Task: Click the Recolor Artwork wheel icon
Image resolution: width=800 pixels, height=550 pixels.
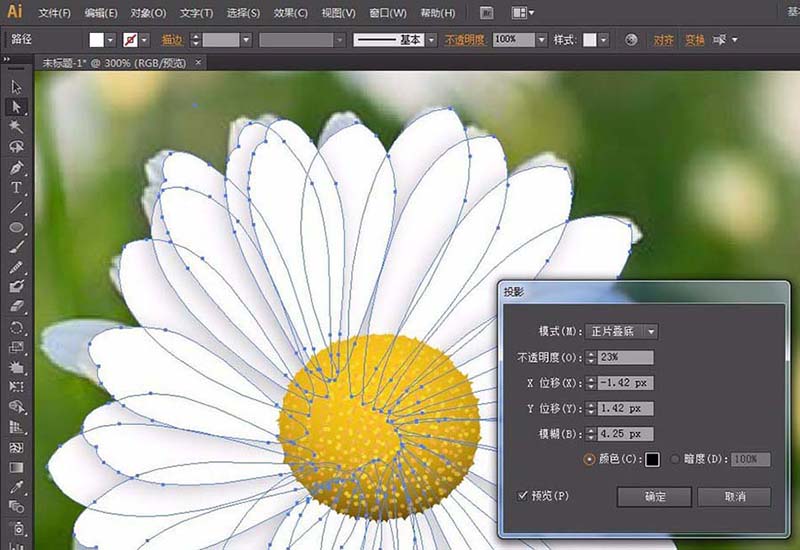Action: (x=631, y=40)
